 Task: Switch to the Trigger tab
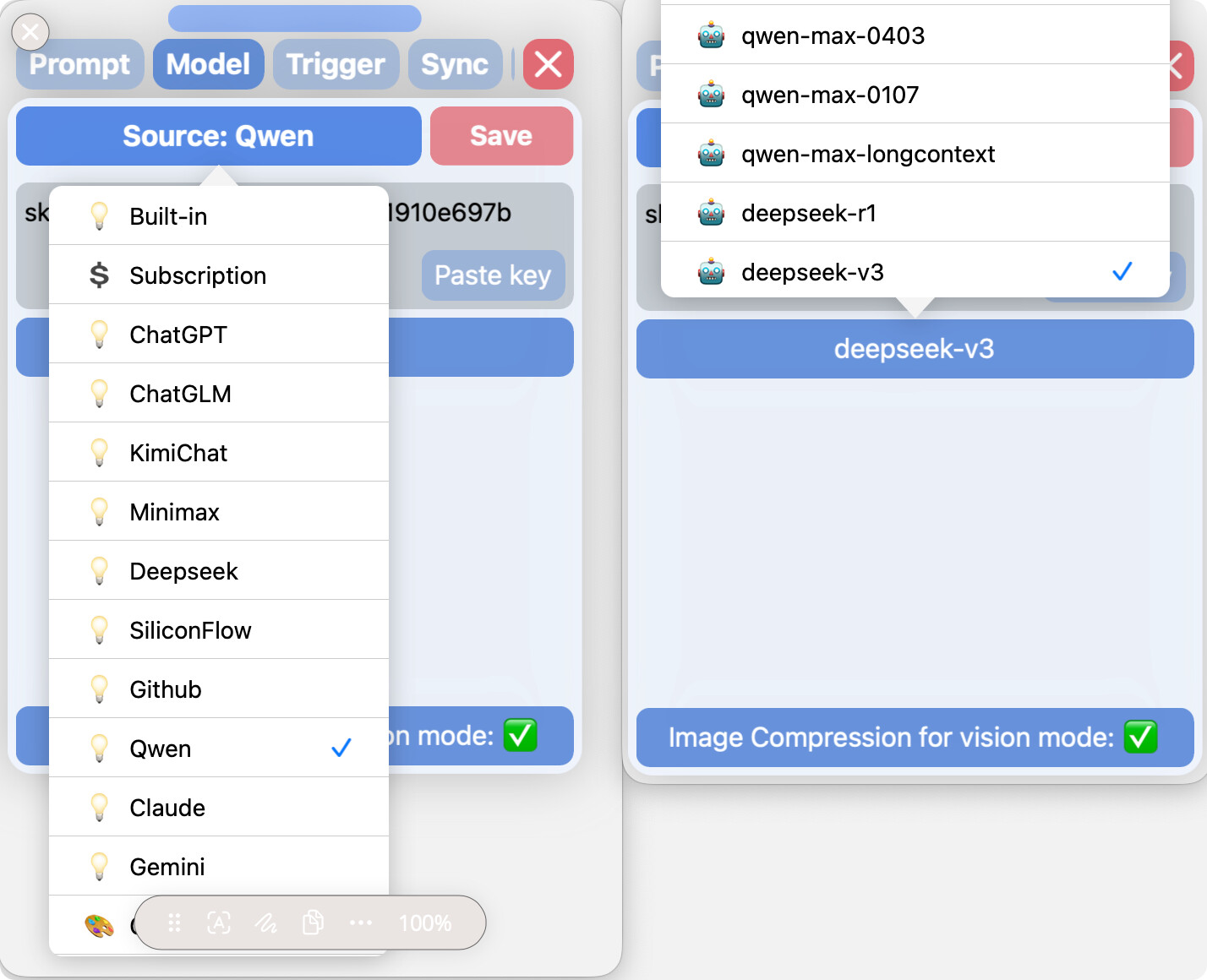point(336,64)
